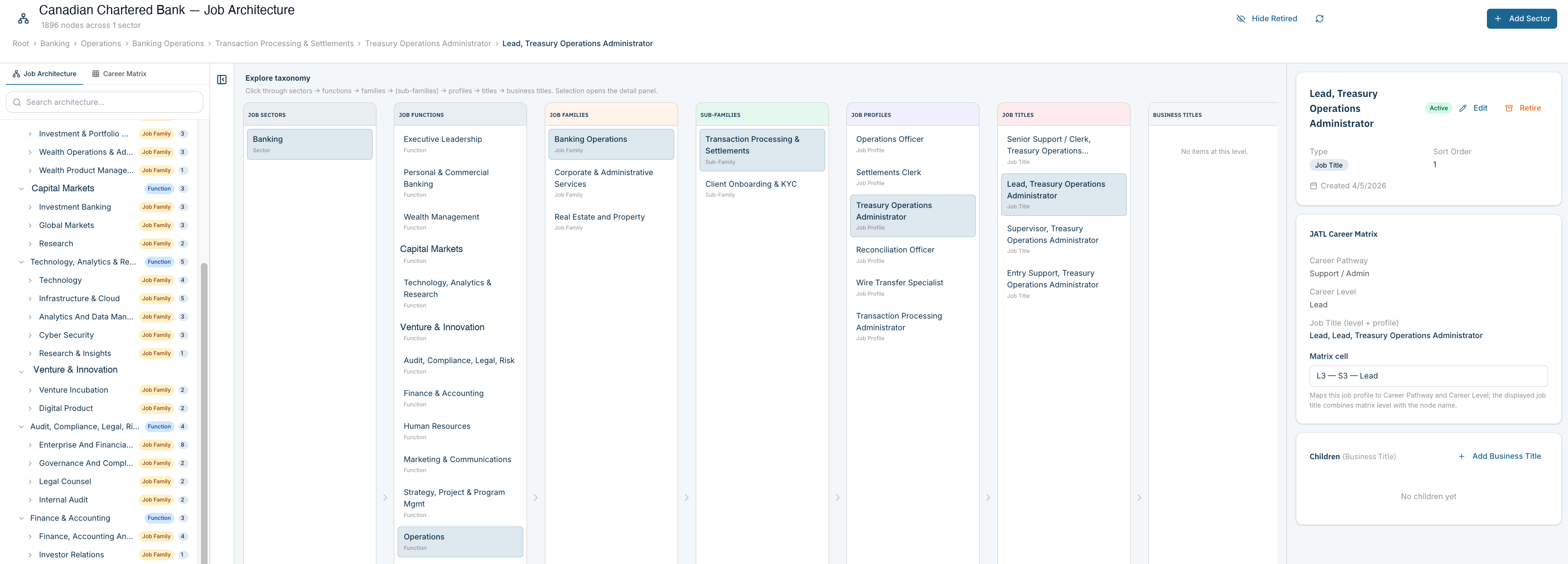Switch to the Job Architecture tab
1568x564 pixels.
[45, 74]
